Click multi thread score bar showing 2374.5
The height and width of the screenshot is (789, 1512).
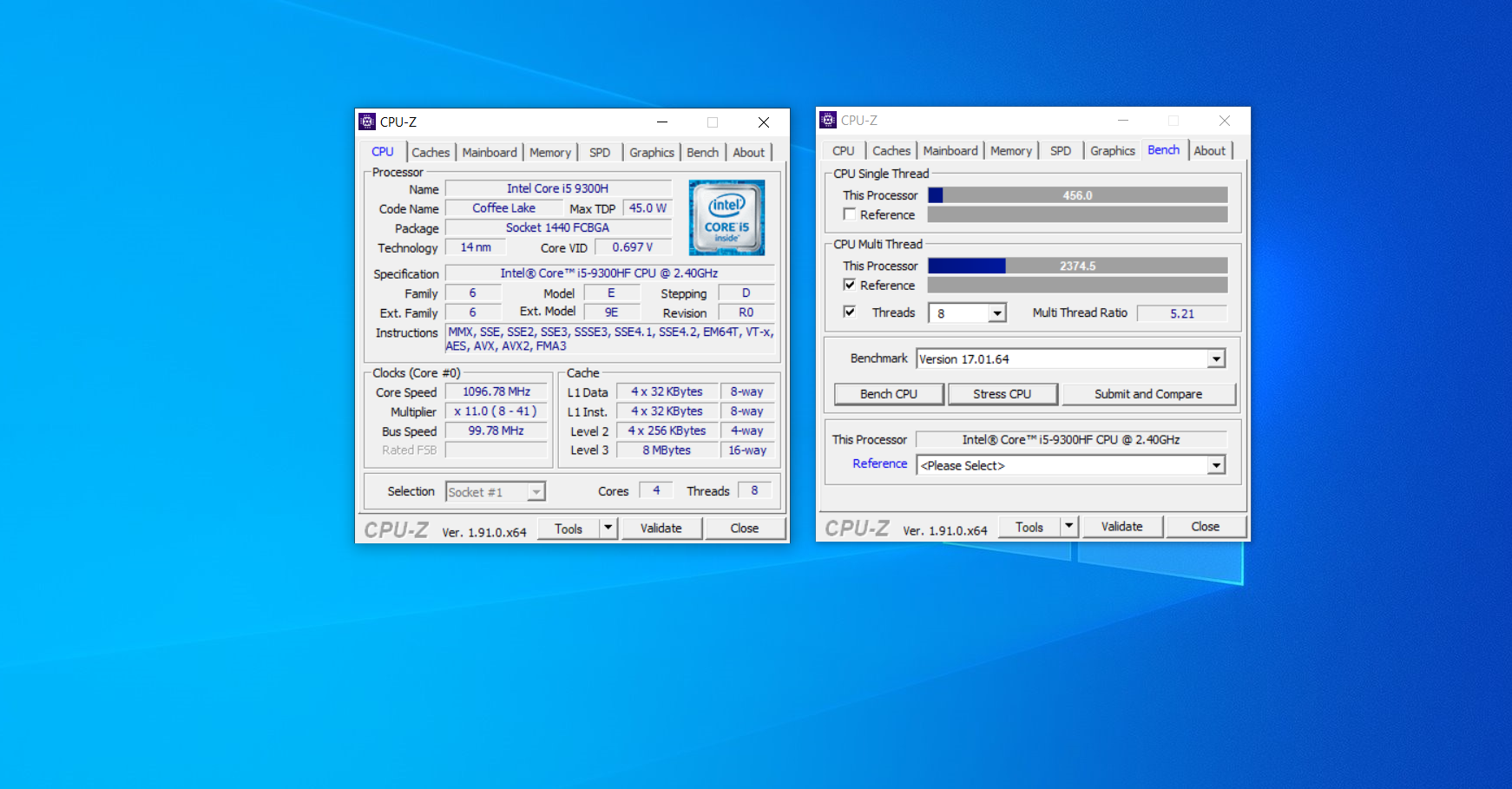1078,266
